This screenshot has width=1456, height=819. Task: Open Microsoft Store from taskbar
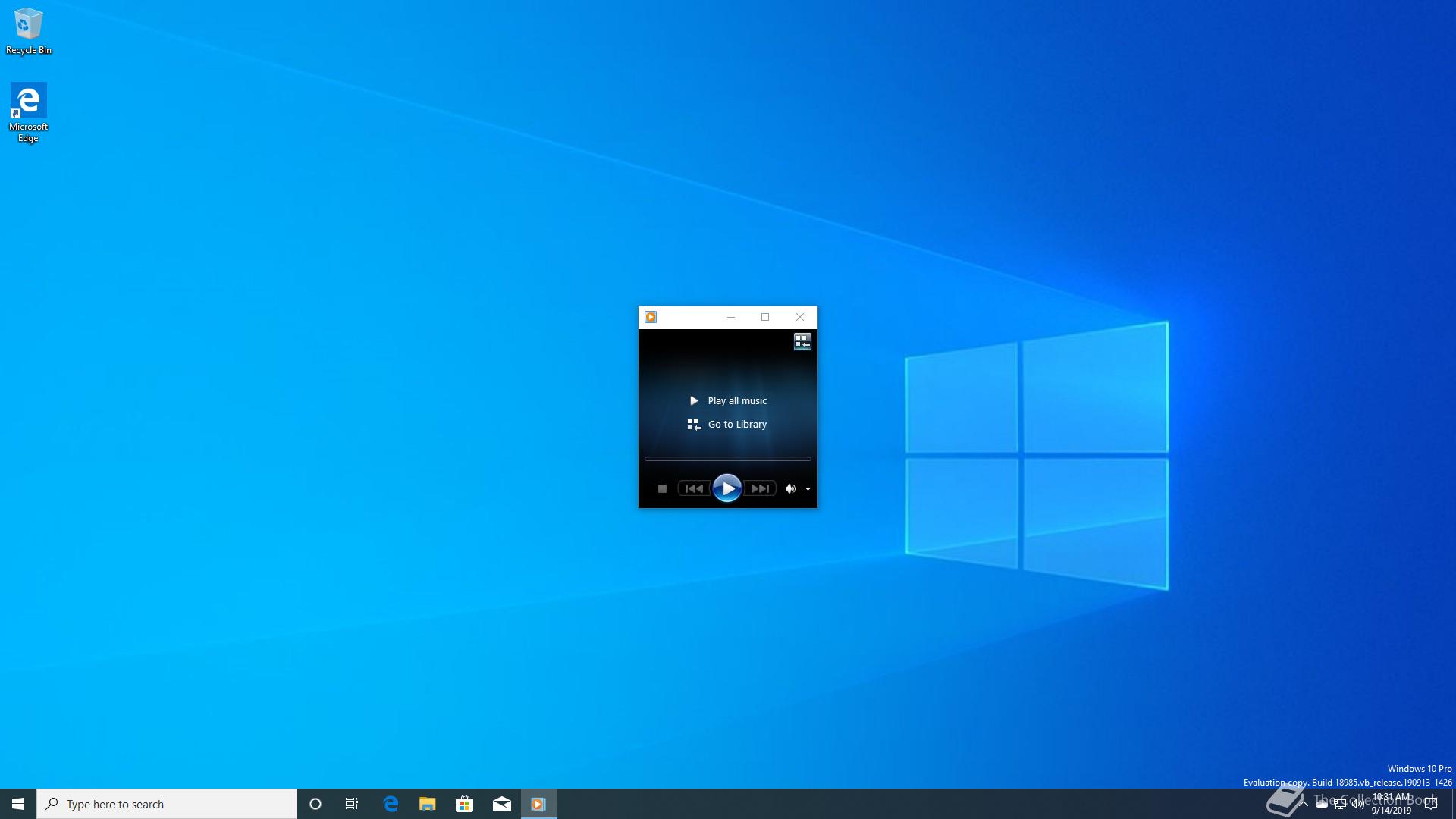[x=464, y=804]
